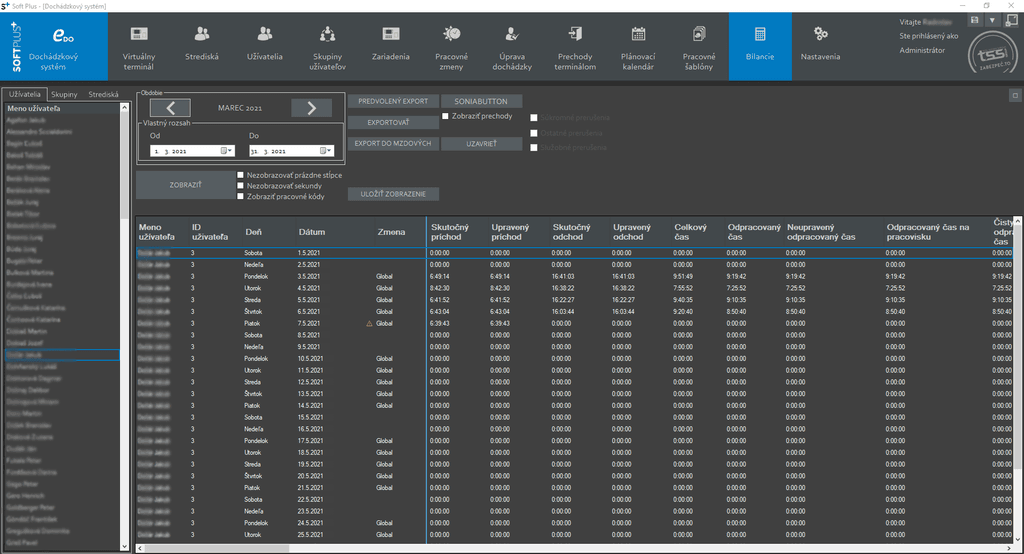Tick the Nezobrazovať sekundy checkbox
This screenshot has width=1024, height=554.
[241, 185]
